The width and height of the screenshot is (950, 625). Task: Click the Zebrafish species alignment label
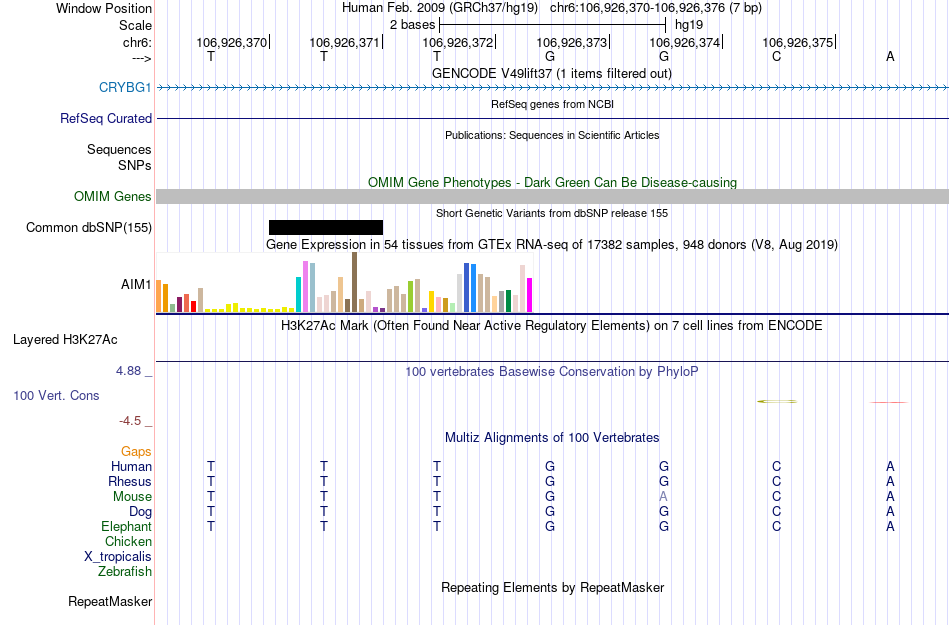coord(125,571)
